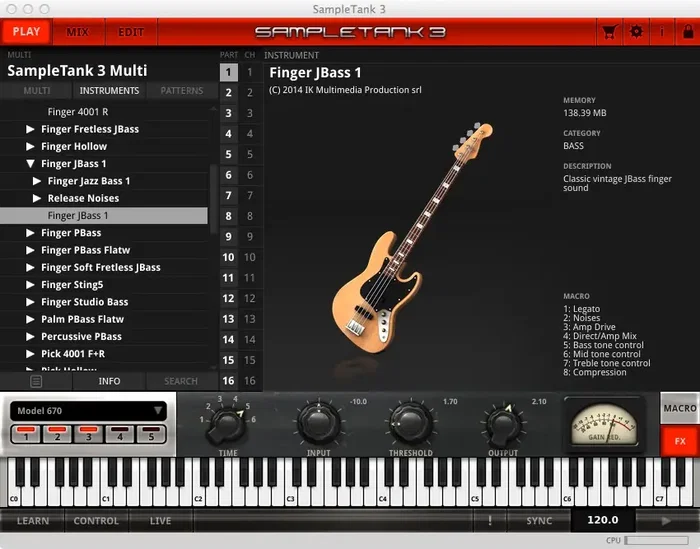The width and height of the screenshot is (700, 549).
Task: Expand Palm PBass Flatw folder
Action: pos(30,319)
